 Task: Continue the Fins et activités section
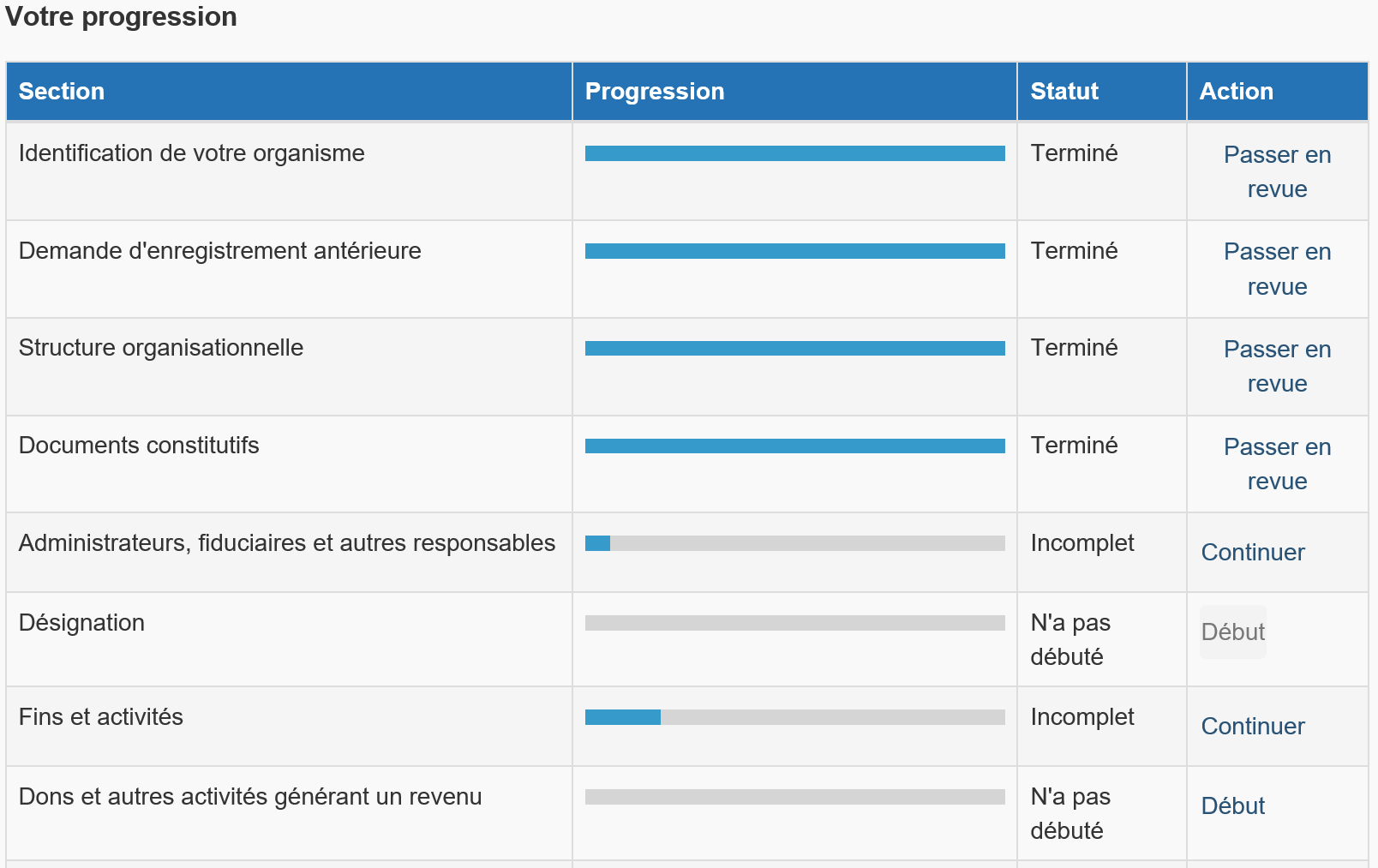pyautogui.click(x=1253, y=727)
